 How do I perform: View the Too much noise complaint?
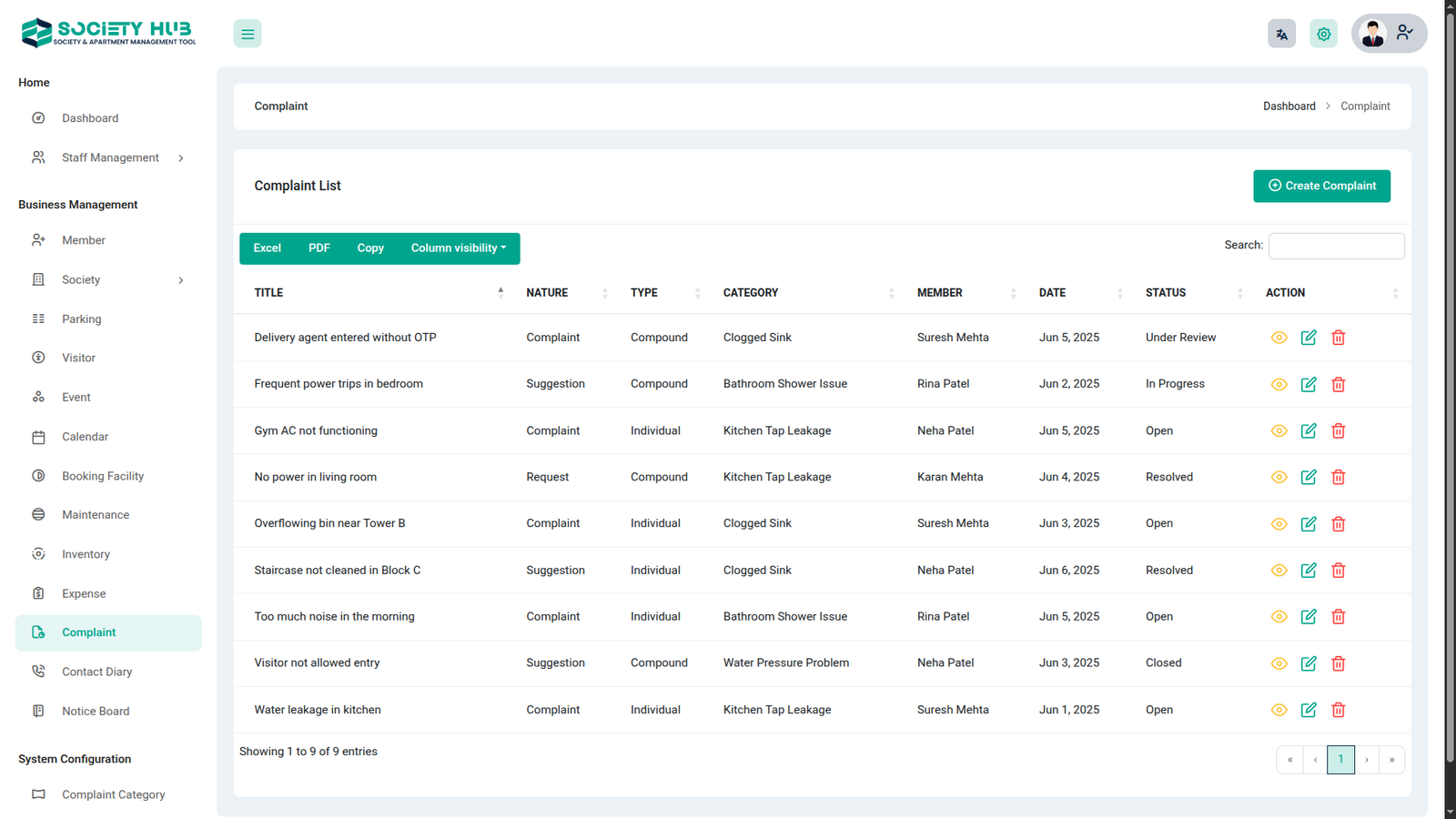[1279, 617]
